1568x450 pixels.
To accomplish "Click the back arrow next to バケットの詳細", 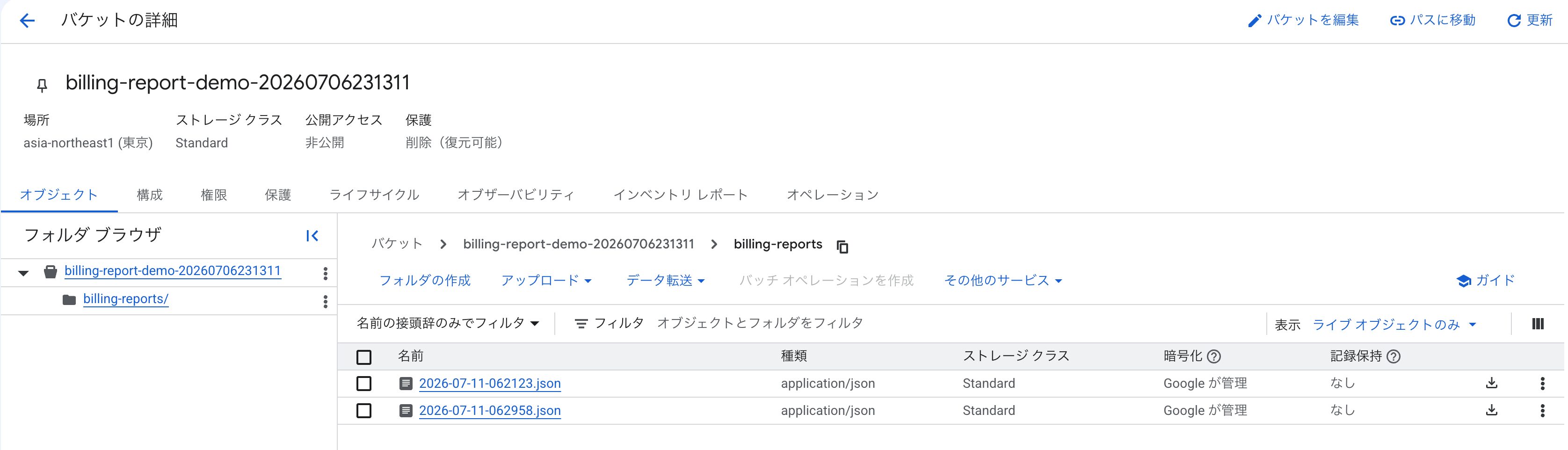I will coord(28,21).
